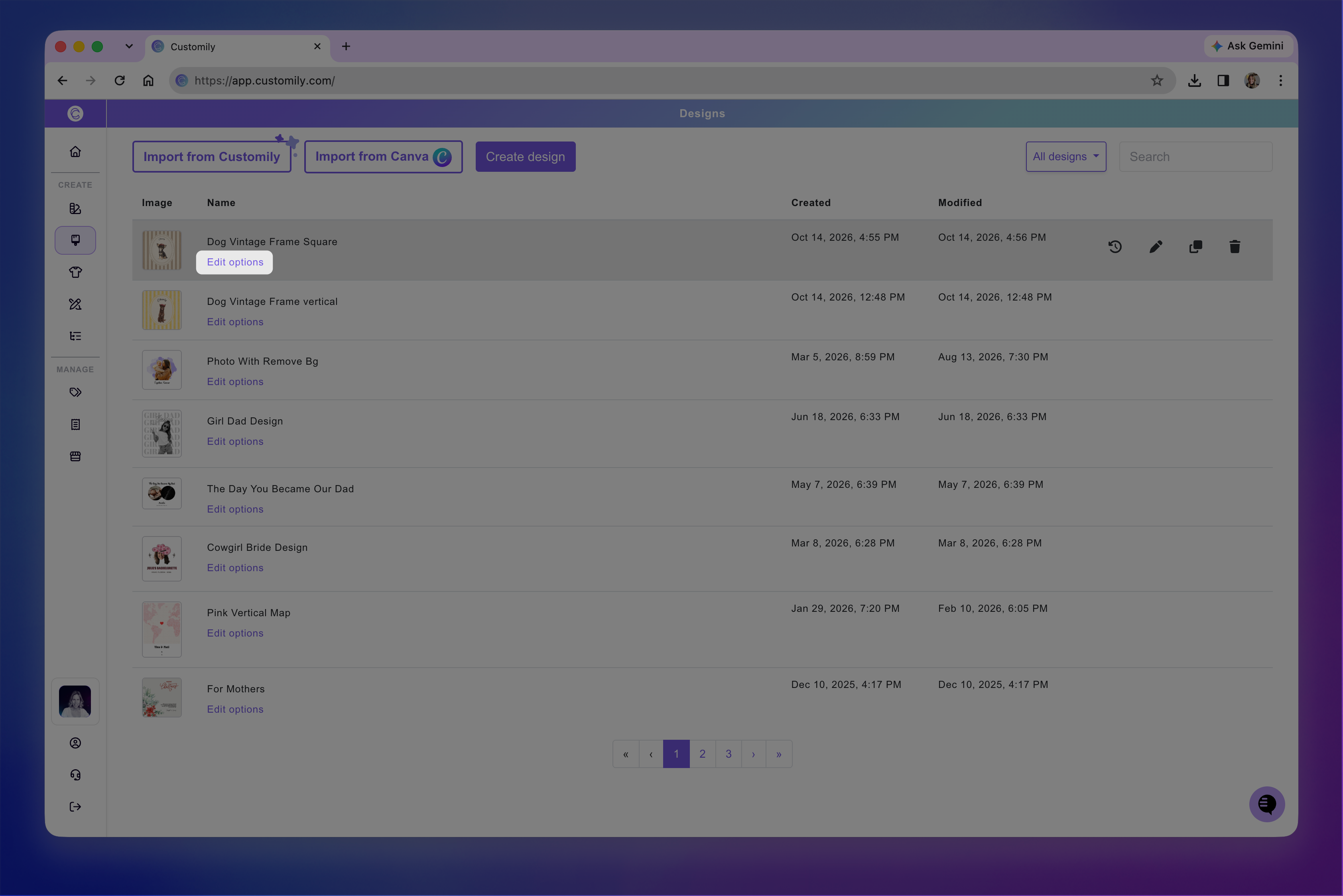View history of Dog Vintage Frame Square
Viewport: 1343px width, 896px height.
click(x=1115, y=247)
